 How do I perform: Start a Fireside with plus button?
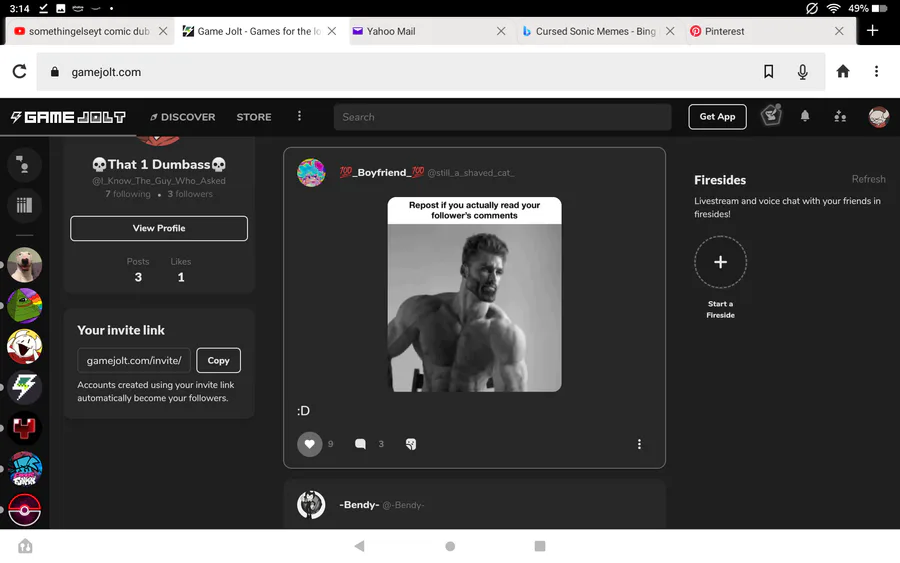click(x=720, y=262)
